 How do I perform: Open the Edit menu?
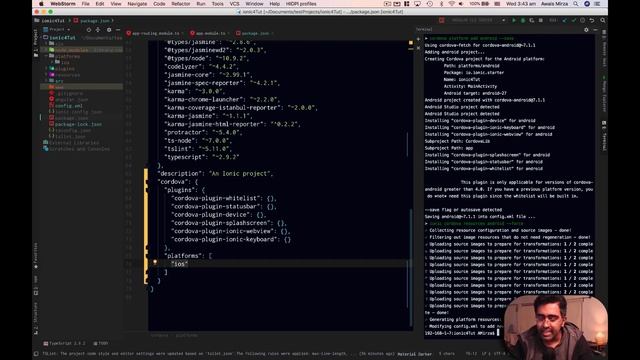(100, 4)
